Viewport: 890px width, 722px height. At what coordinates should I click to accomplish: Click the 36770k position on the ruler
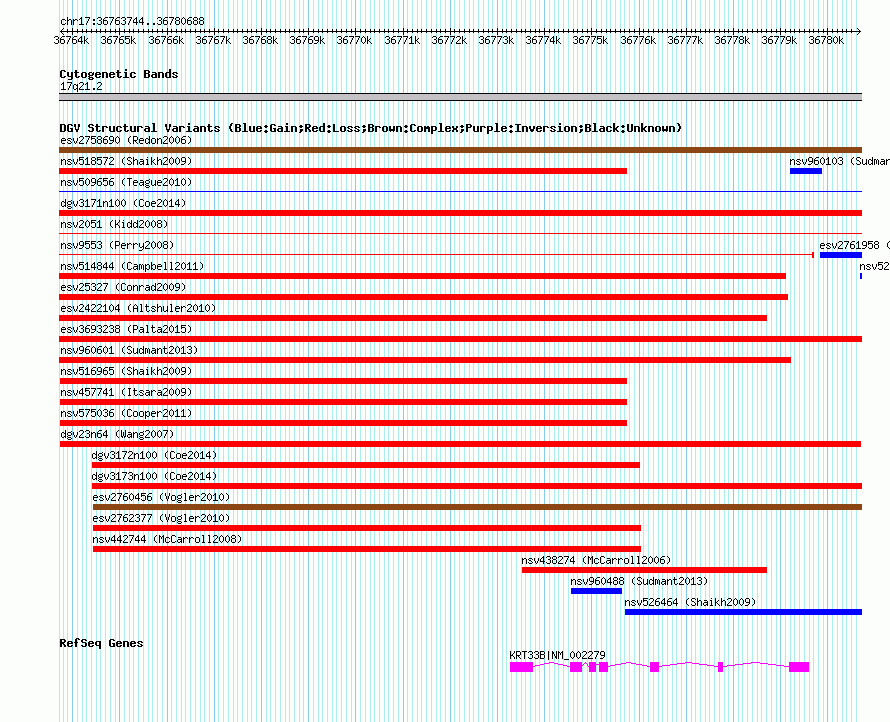click(x=354, y=41)
